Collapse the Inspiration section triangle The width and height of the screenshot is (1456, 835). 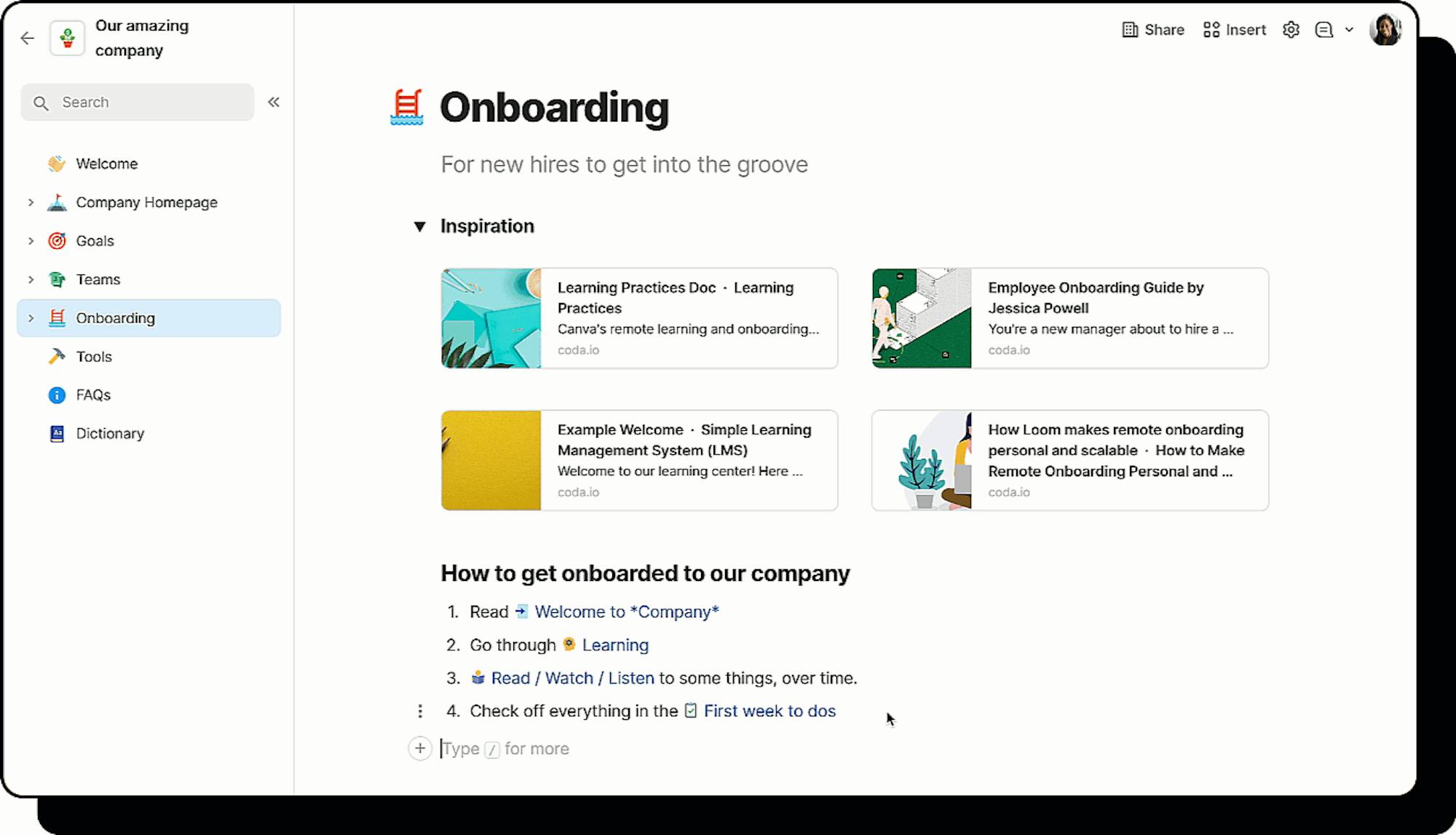[x=419, y=226]
